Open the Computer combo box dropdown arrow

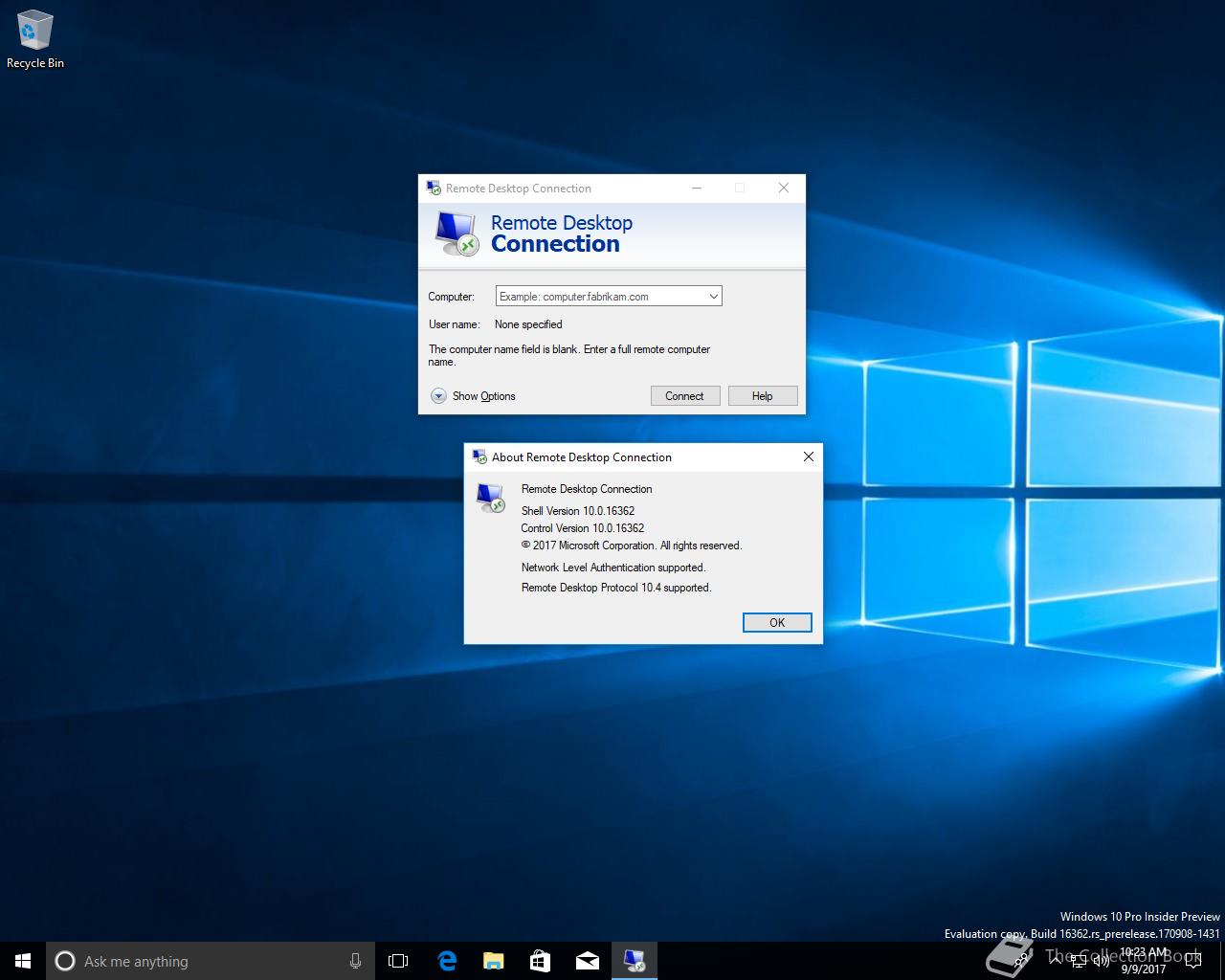click(713, 297)
